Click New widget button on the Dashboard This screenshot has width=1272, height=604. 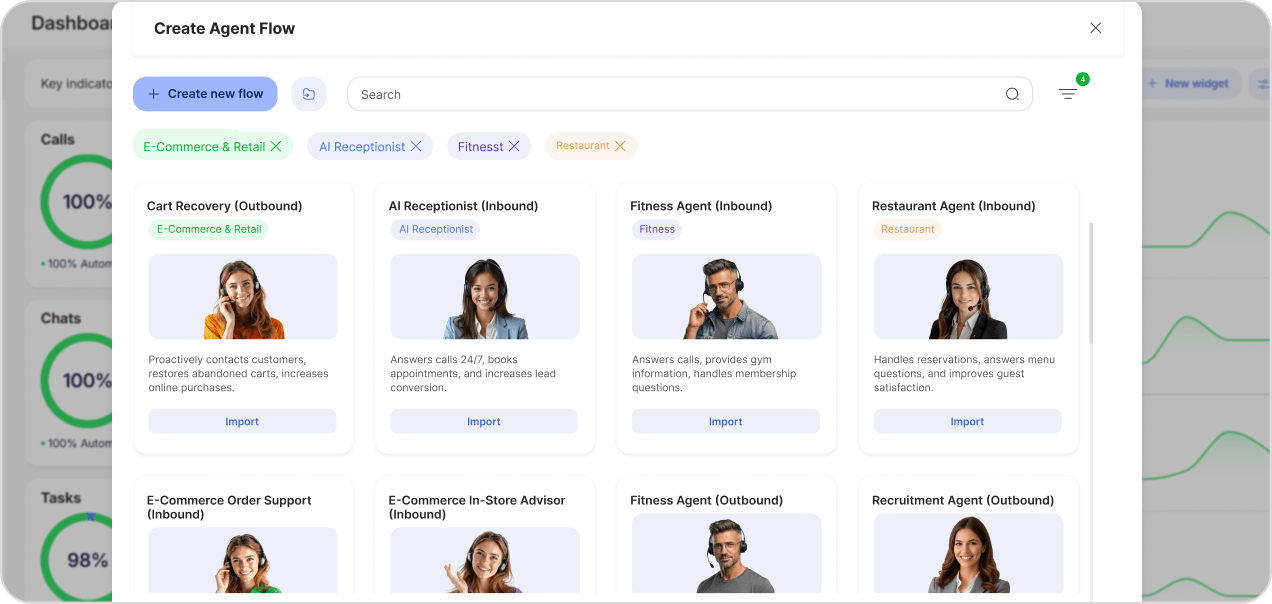(x=1191, y=84)
